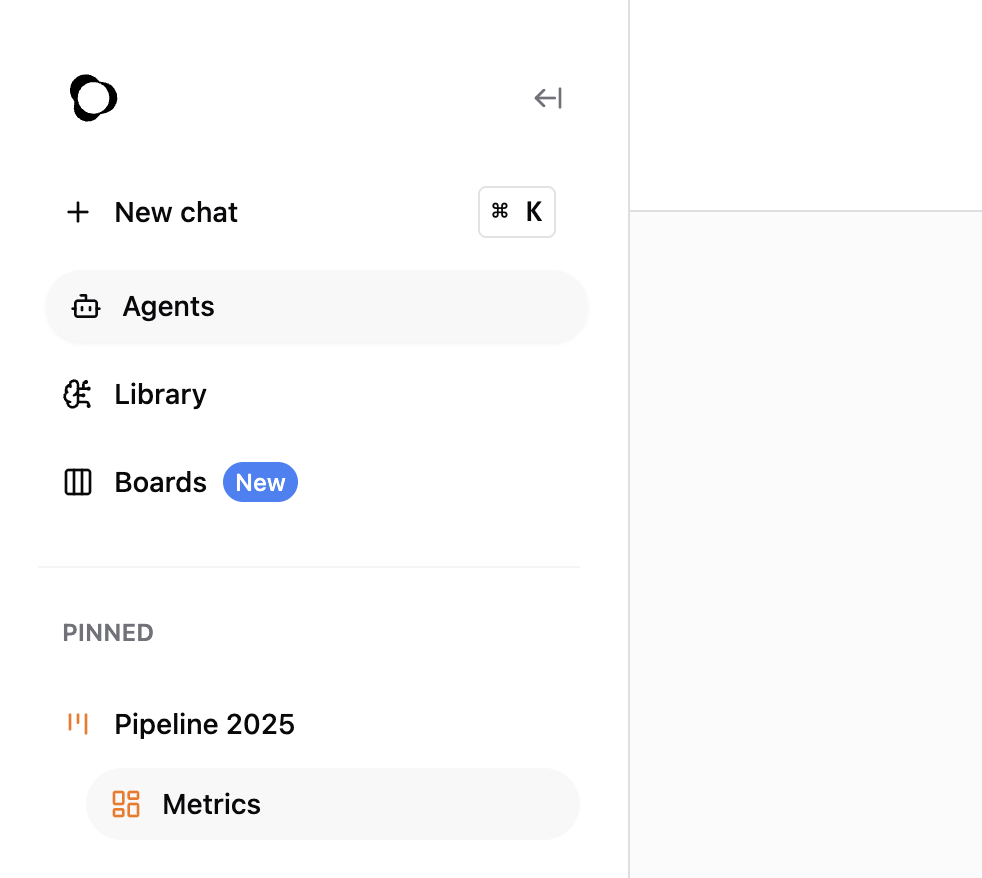Click the ⌘K shortcut badge
982x878 pixels.
[517, 212]
